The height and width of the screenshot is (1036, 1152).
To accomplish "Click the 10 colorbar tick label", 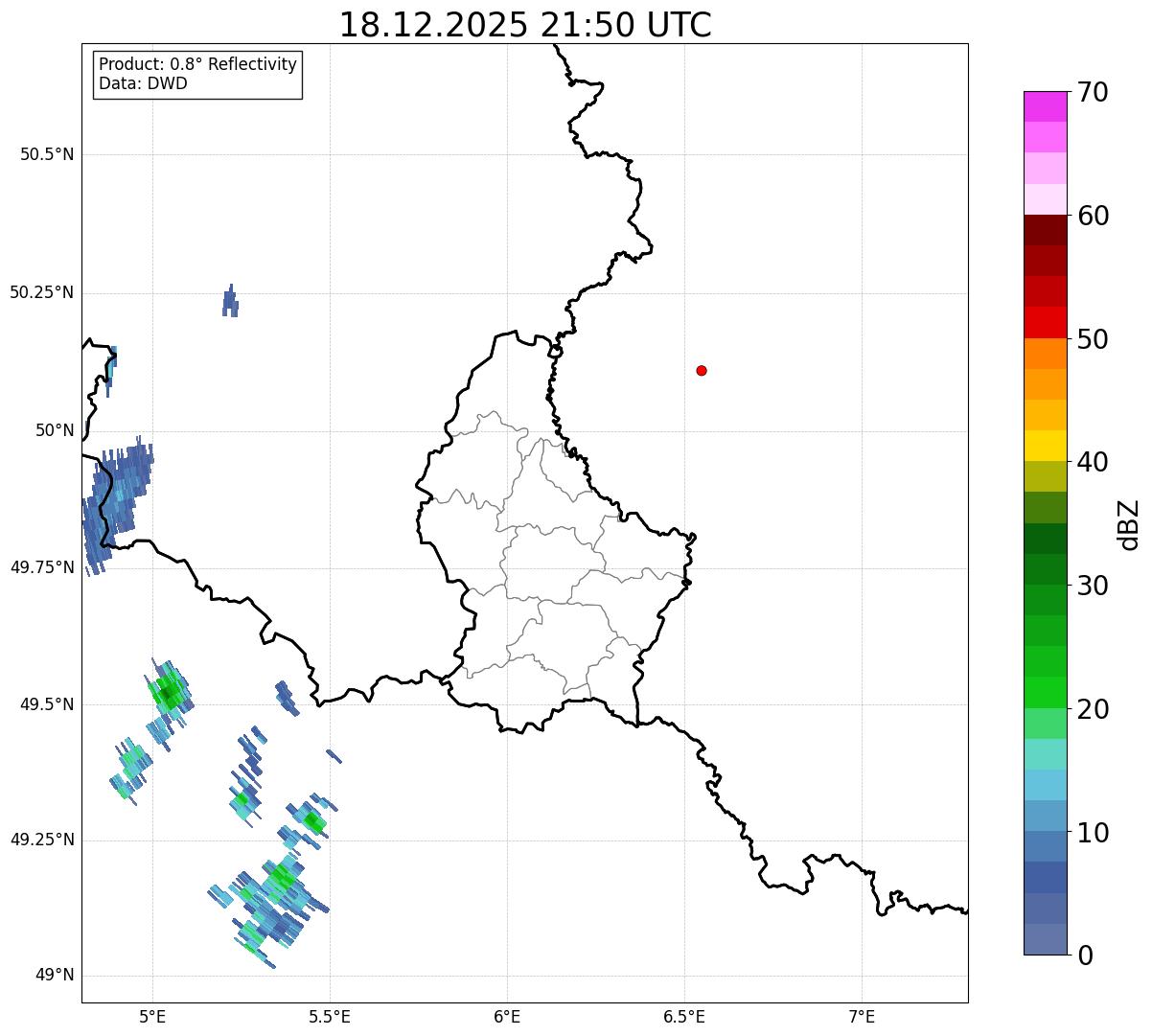I will click(1093, 832).
